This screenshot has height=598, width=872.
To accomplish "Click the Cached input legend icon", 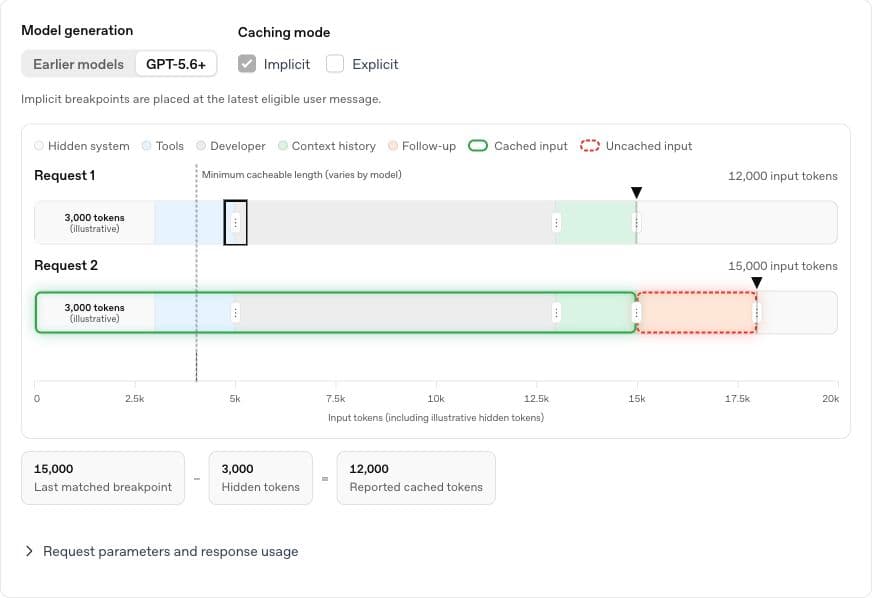I will (478, 146).
